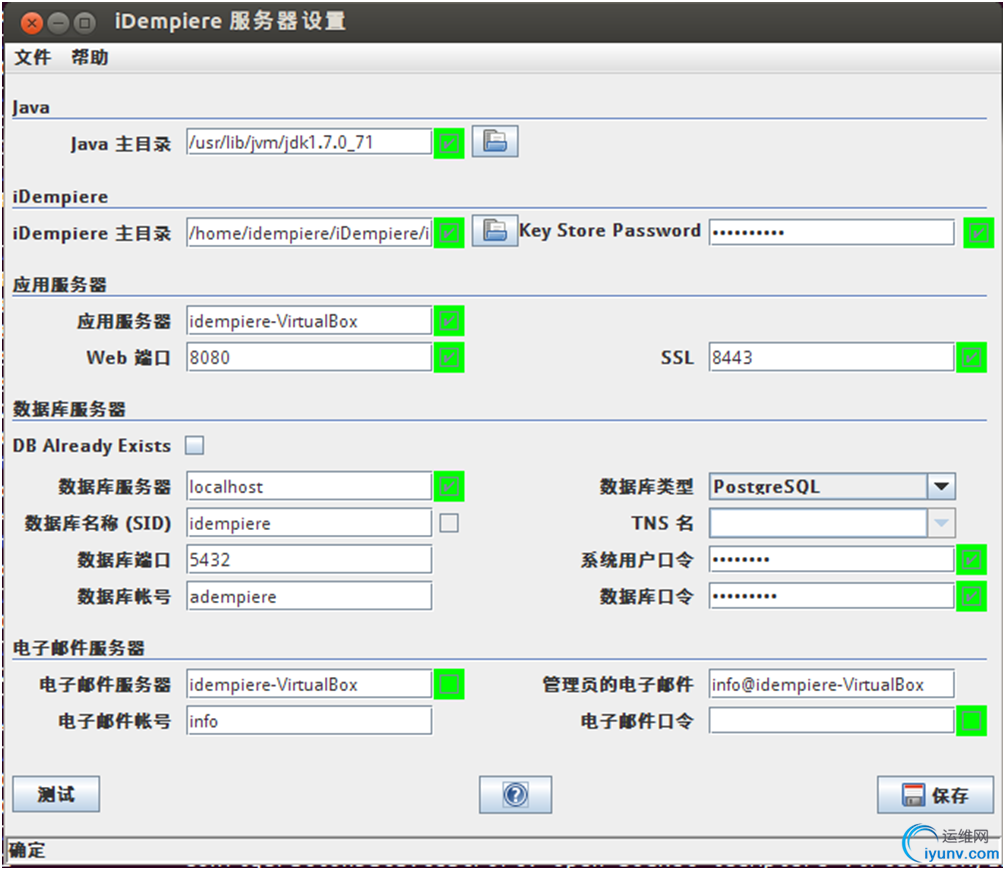Click the database password field

[x=831, y=596]
